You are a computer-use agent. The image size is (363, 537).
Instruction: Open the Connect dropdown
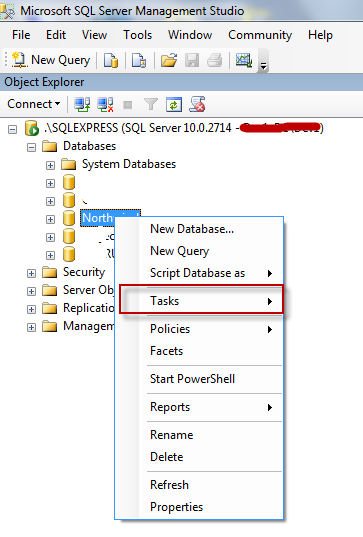(34, 104)
